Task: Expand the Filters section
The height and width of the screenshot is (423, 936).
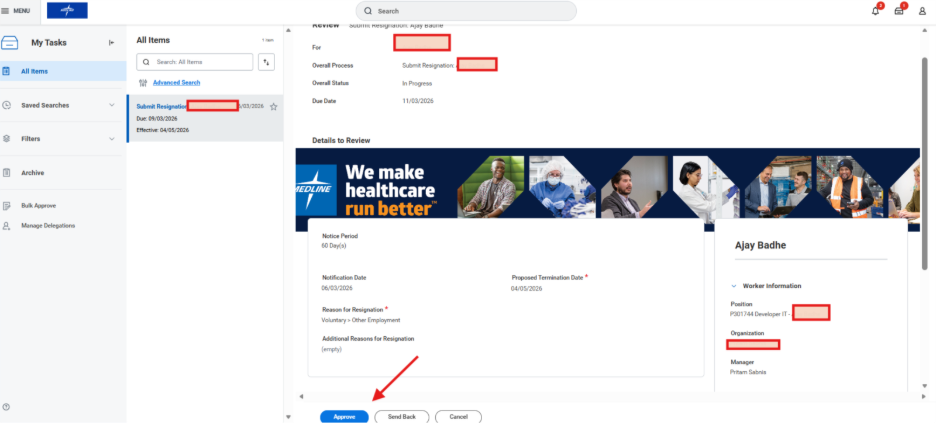Action: pyautogui.click(x=111, y=138)
